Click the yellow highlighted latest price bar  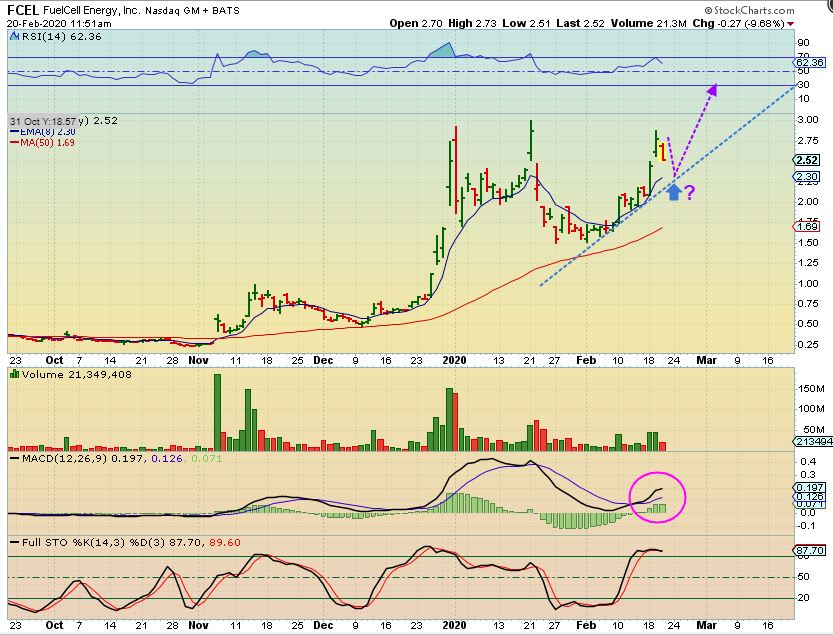point(662,152)
